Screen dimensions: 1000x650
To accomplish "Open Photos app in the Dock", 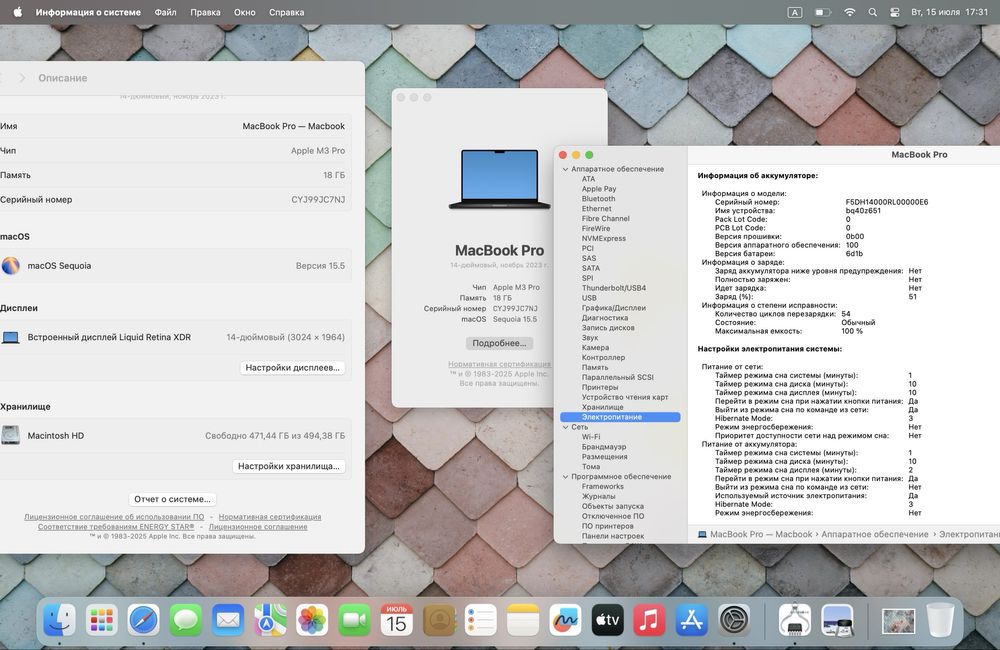I will [x=312, y=619].
